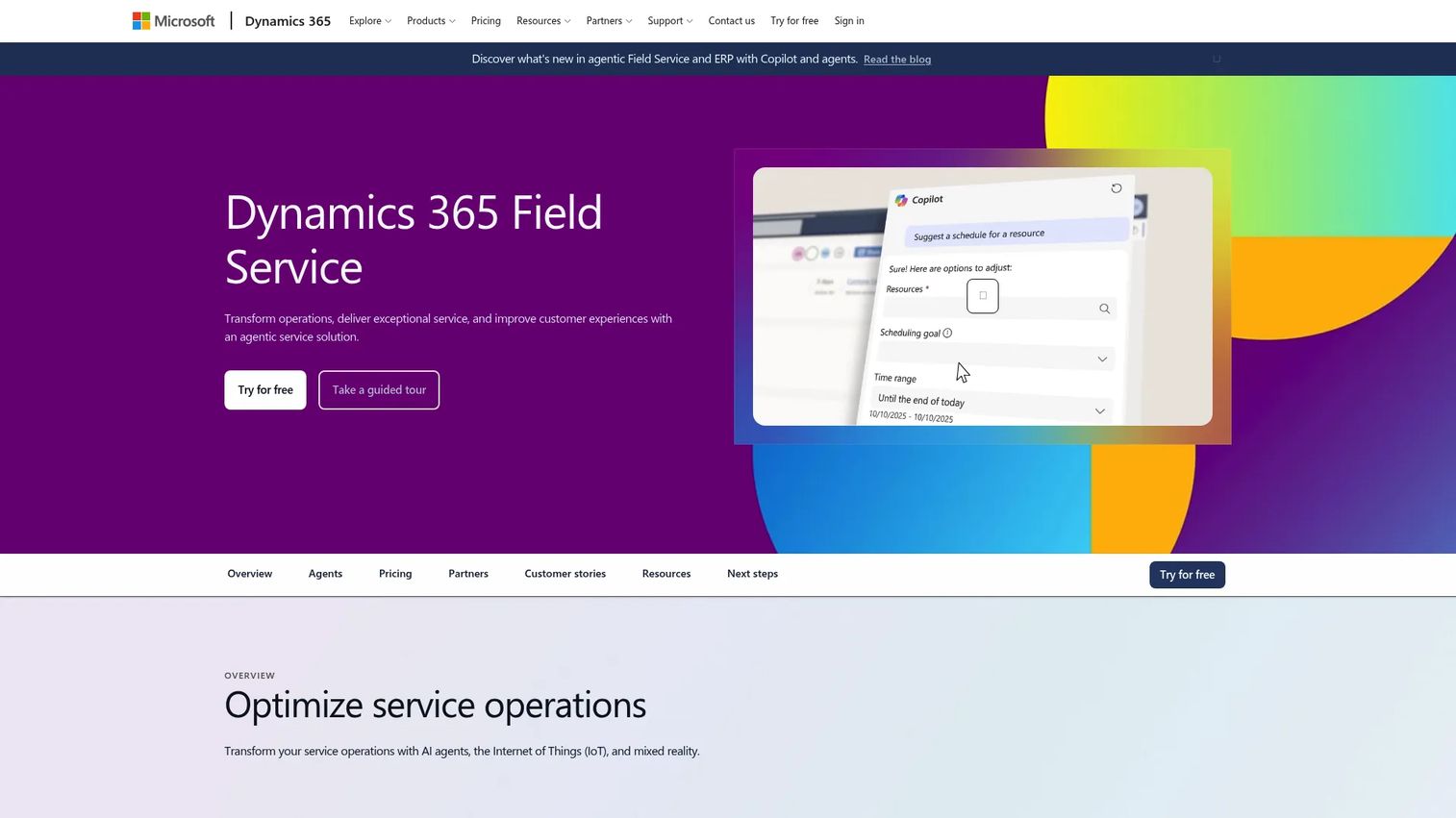Select the Pricing tab in section navigation

(395, 574)
